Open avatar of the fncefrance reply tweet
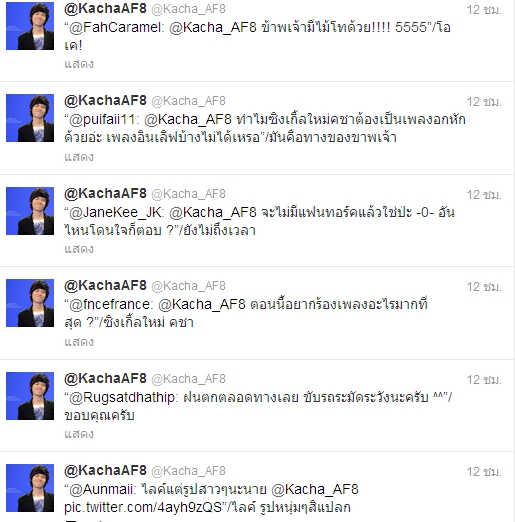This screenshot has height=522, width=515. [x=30, y=303]
